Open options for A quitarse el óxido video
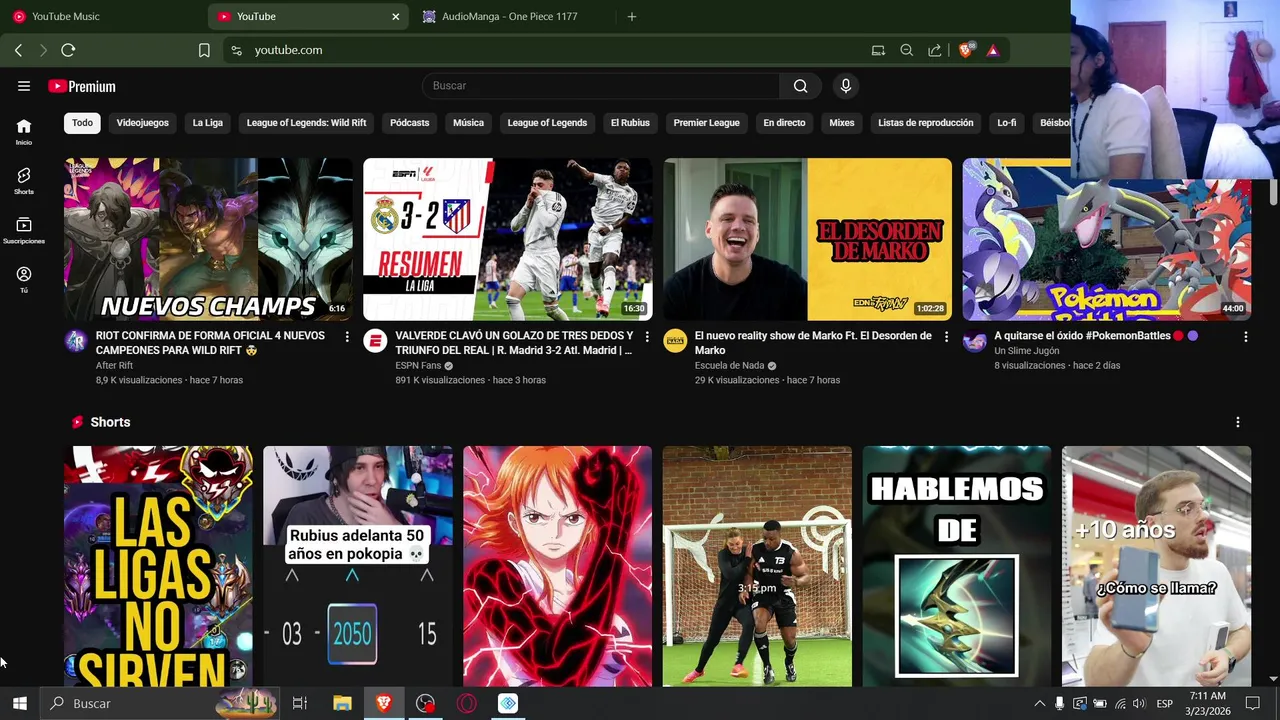The image size is (1280, 720). tap(1245, 337)
